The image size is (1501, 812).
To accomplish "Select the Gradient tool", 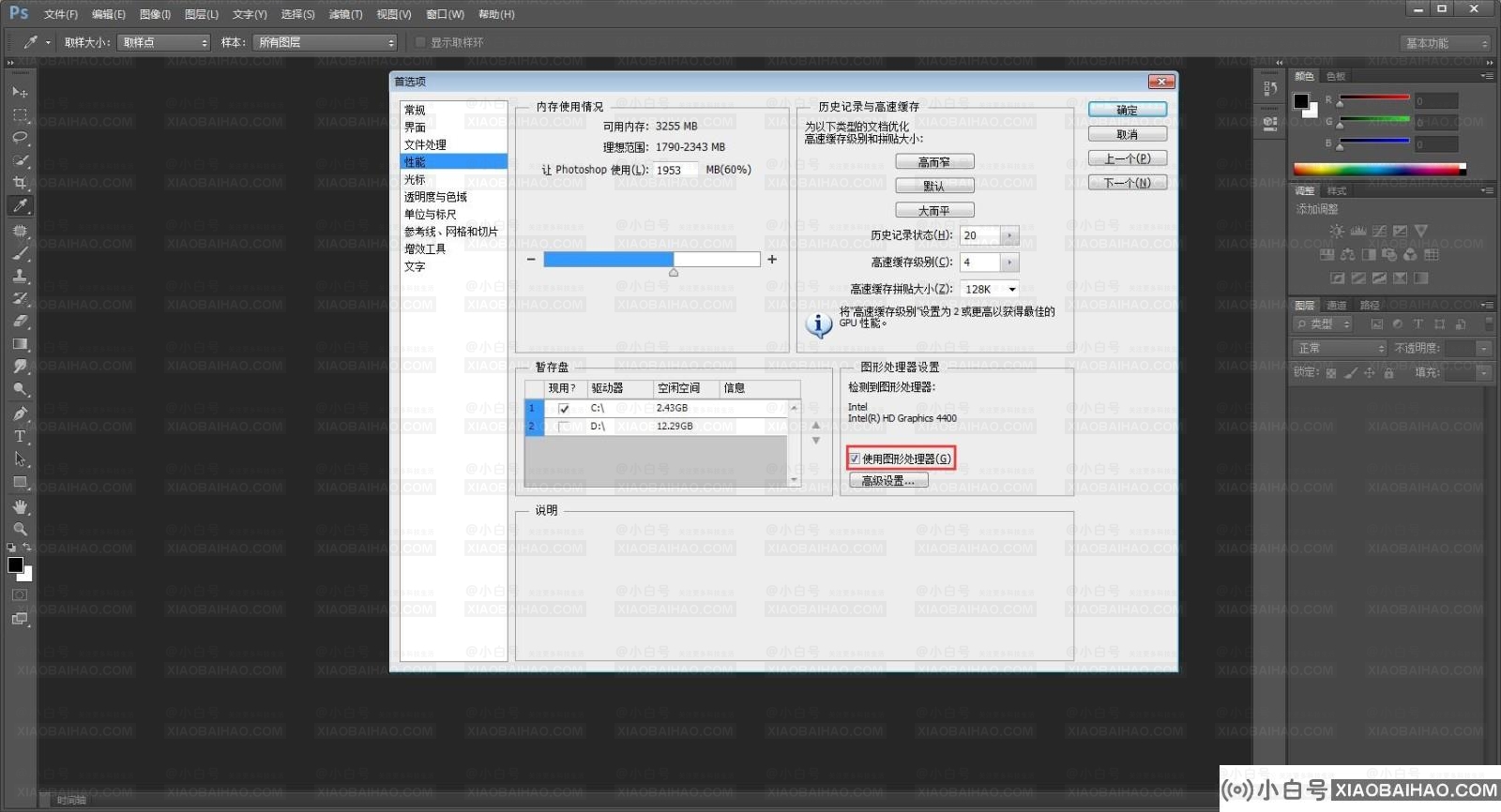I will [20, 344].
